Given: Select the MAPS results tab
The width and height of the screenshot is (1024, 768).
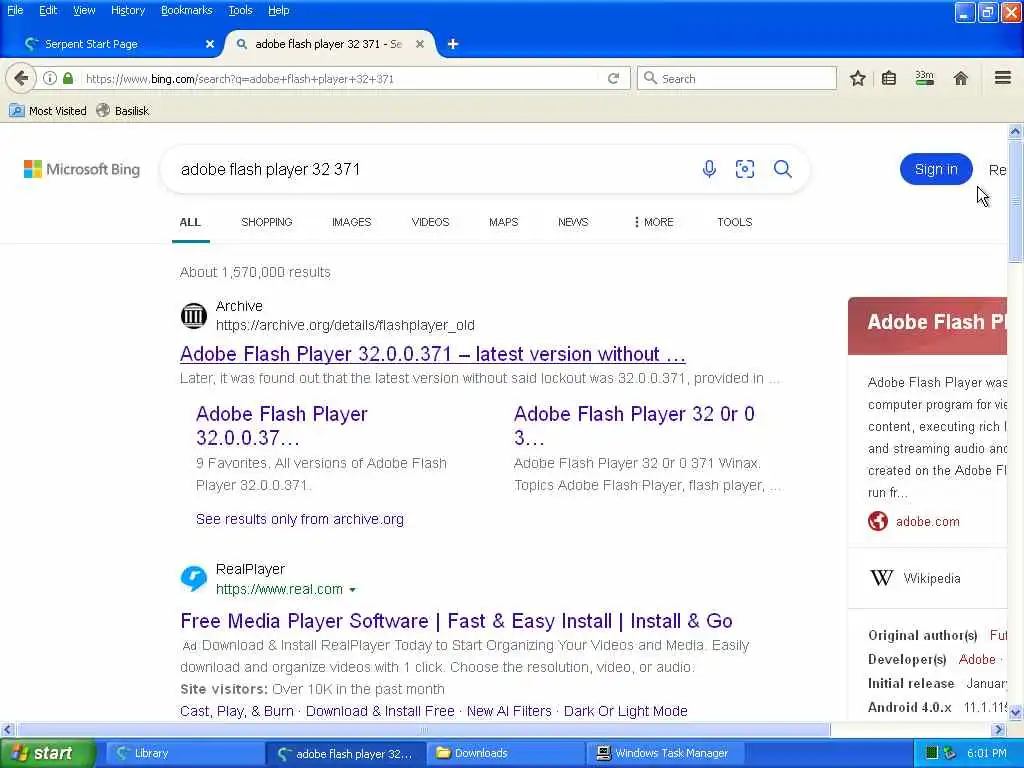Looking at the screenshot, I should [504, 222].
